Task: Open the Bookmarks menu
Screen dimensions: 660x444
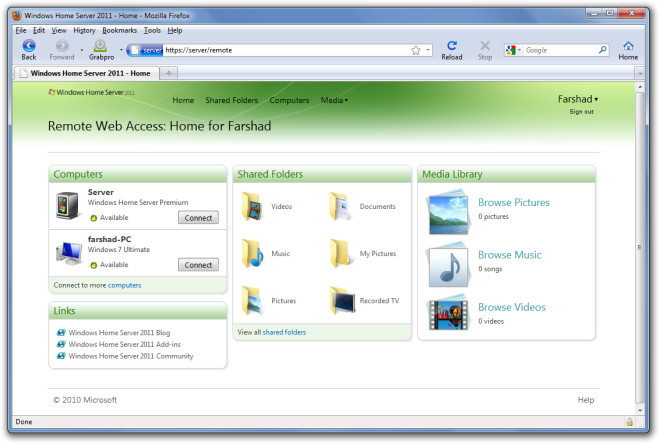Action: tap(120, 30)
